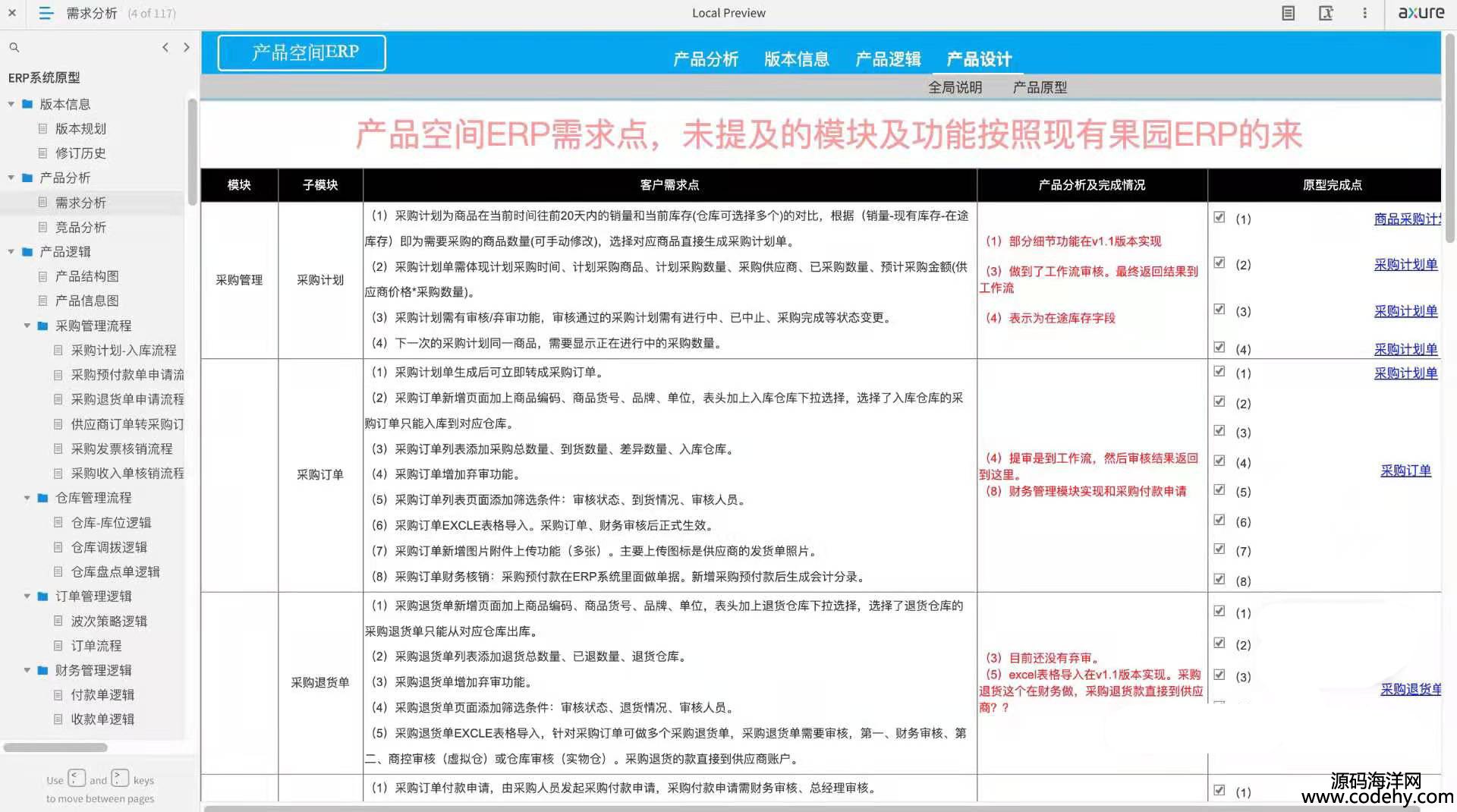
Task: Toggle checkbox (1) in 采购退货单 row
Action: pyautogui.click(x=1219, y=611)
